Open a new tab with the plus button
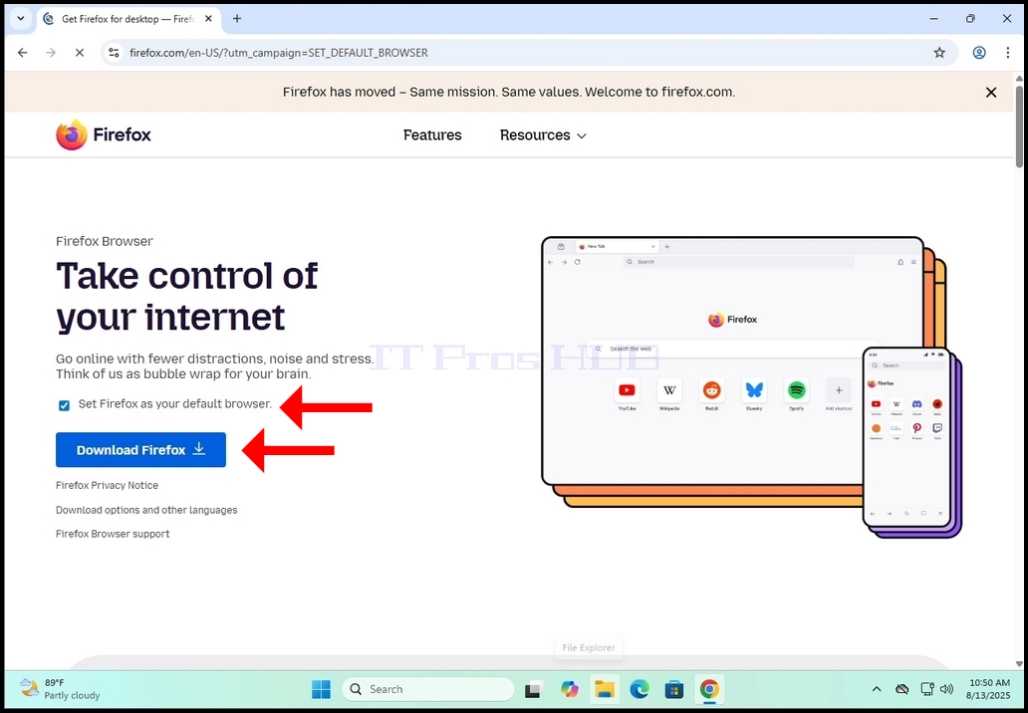The width and height of the screenshot is (1028, 713). pos(237,19)
